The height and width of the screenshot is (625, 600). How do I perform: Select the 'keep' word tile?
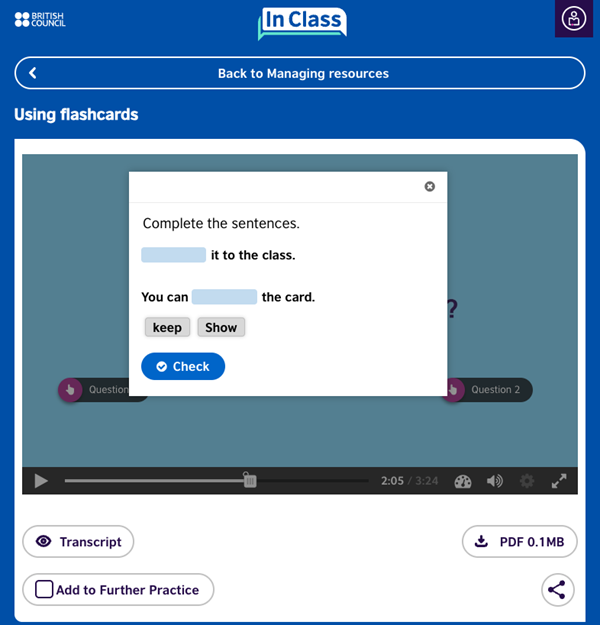pos(167,327)
